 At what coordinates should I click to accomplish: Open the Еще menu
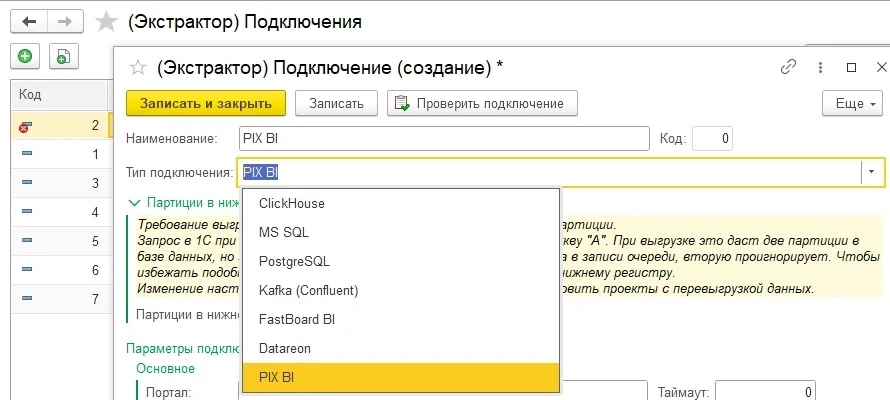851,103
